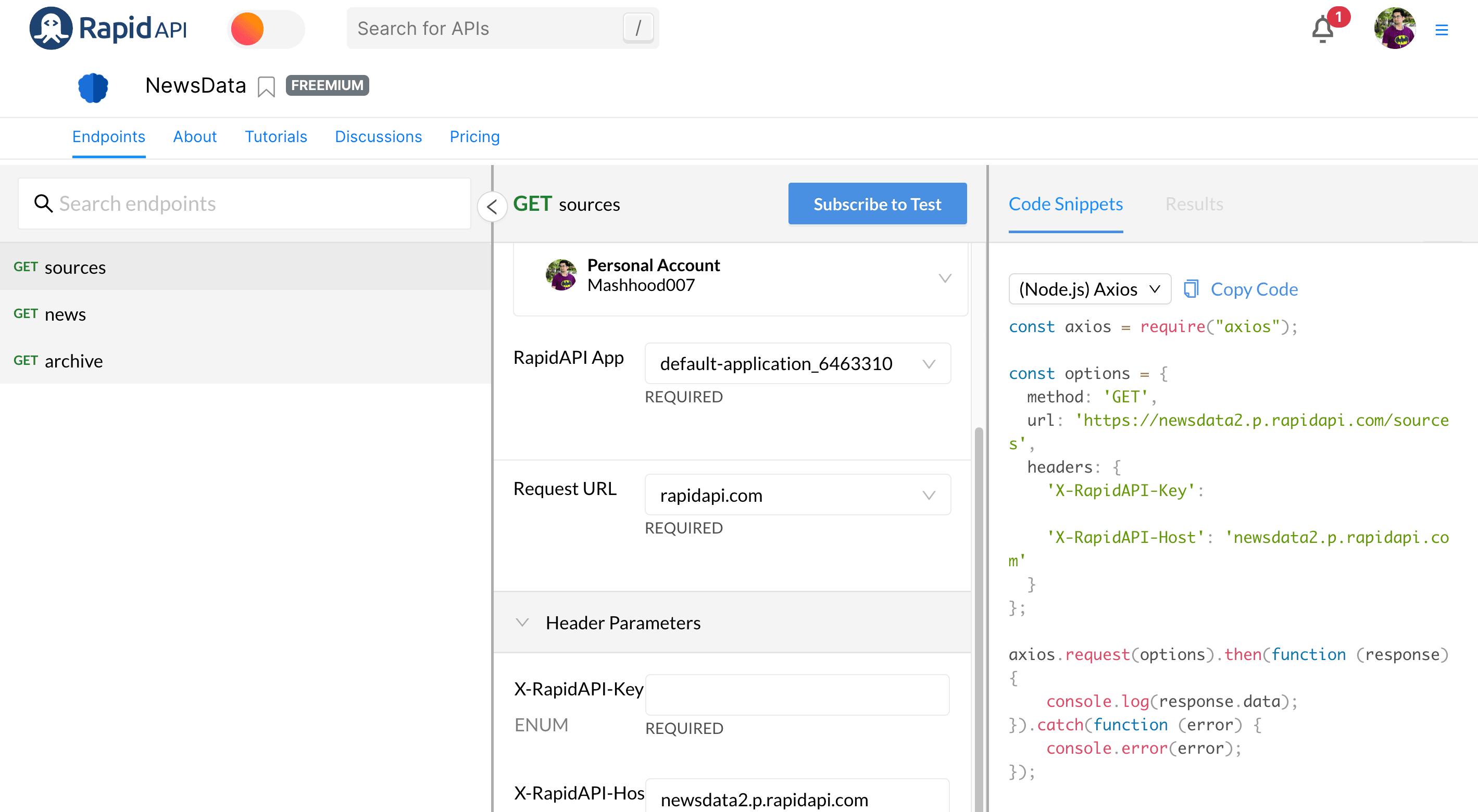Open the RapidAPI home logo
Viewport: 1478px width, 812px height.
(108, 28)
